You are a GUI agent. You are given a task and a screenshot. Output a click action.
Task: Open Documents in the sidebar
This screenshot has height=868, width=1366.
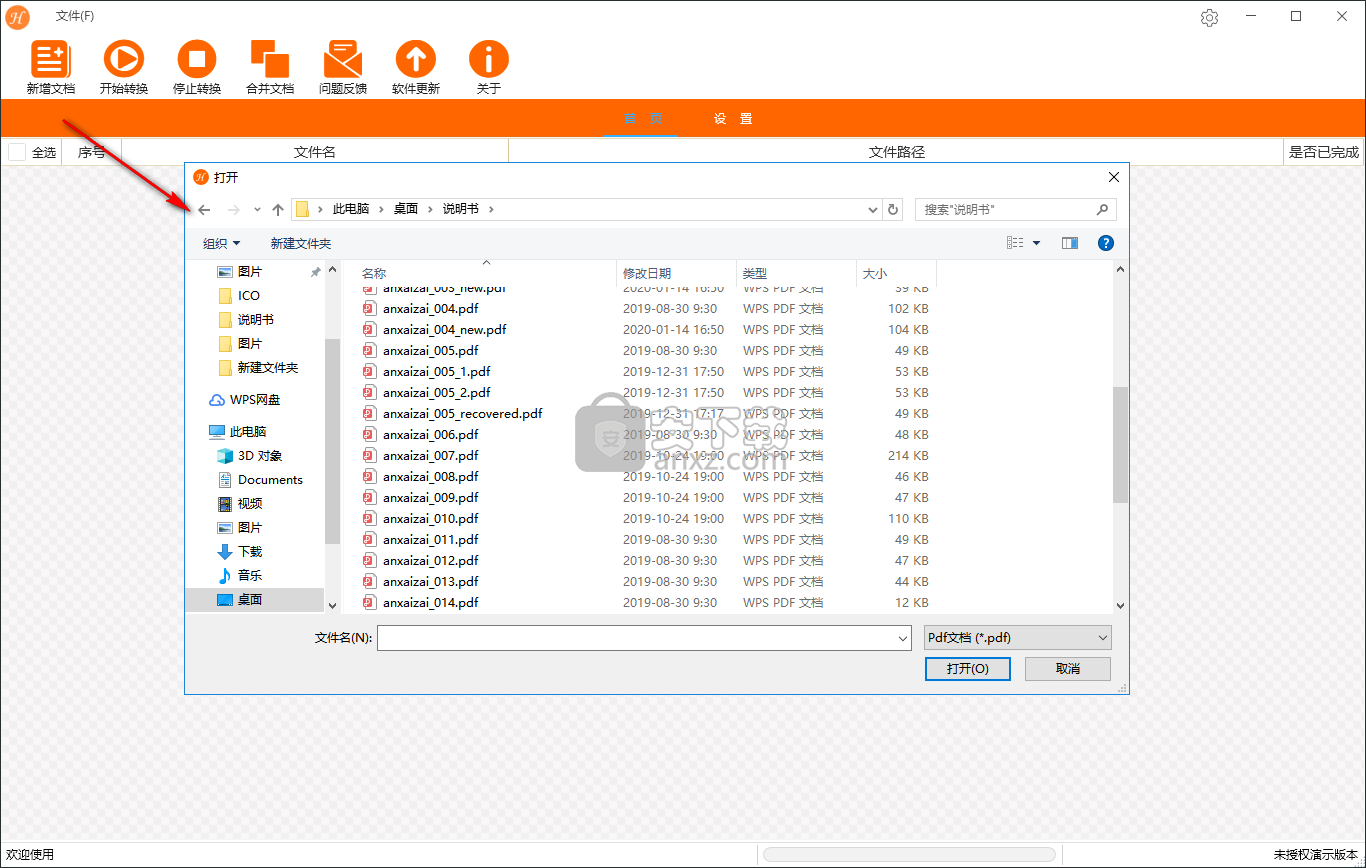(260, 480)
